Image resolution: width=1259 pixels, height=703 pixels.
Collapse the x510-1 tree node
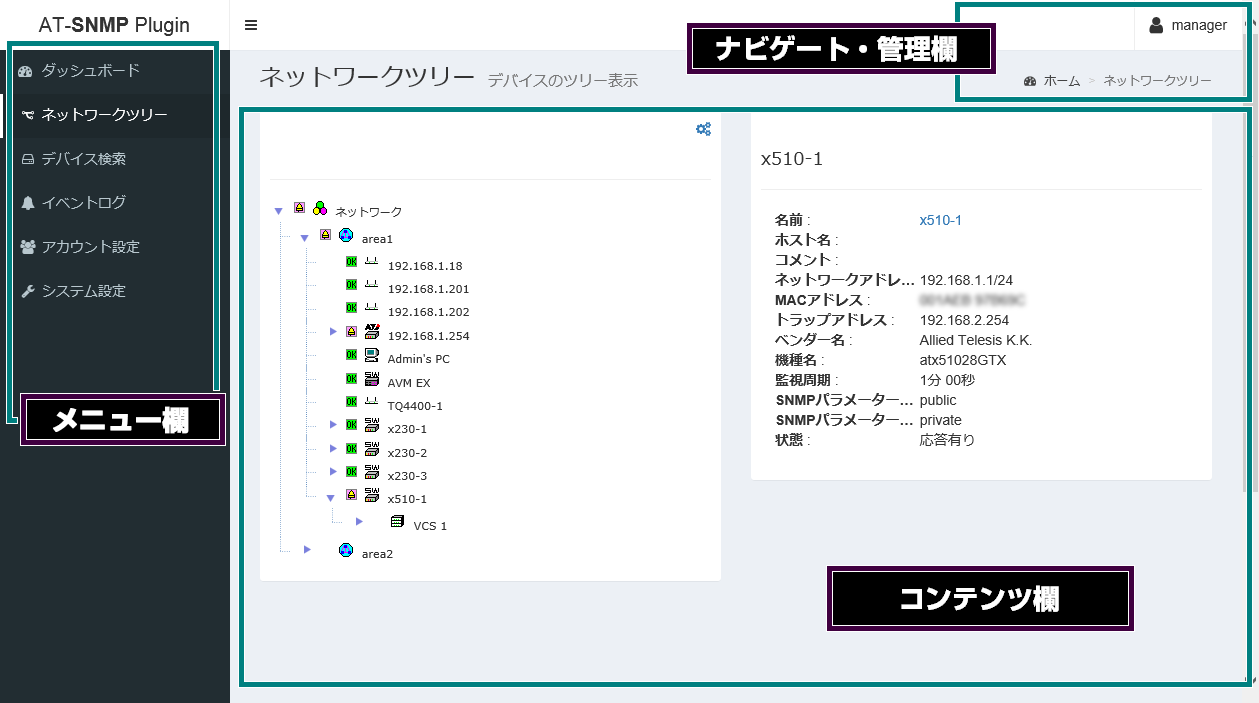[330, 497]
